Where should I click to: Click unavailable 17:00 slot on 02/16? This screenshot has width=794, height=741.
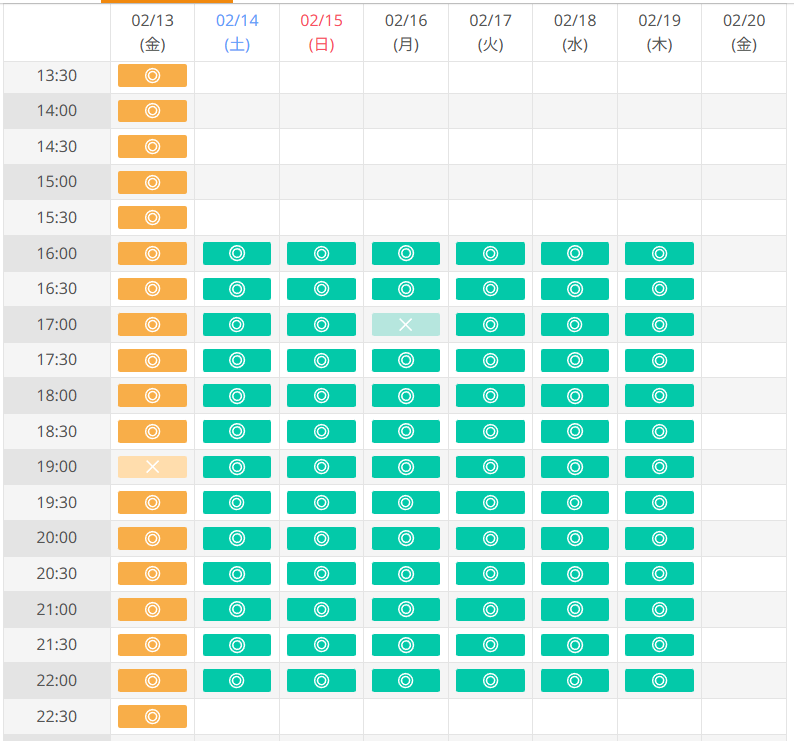pos(406,325)
